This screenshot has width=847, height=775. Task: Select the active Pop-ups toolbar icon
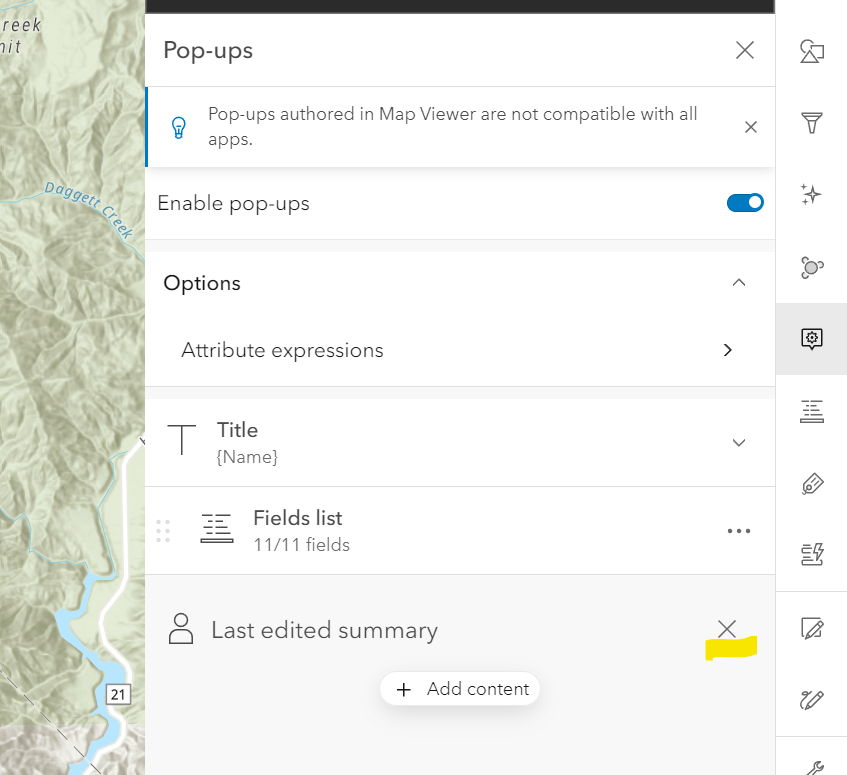click(x=811, y=339)
